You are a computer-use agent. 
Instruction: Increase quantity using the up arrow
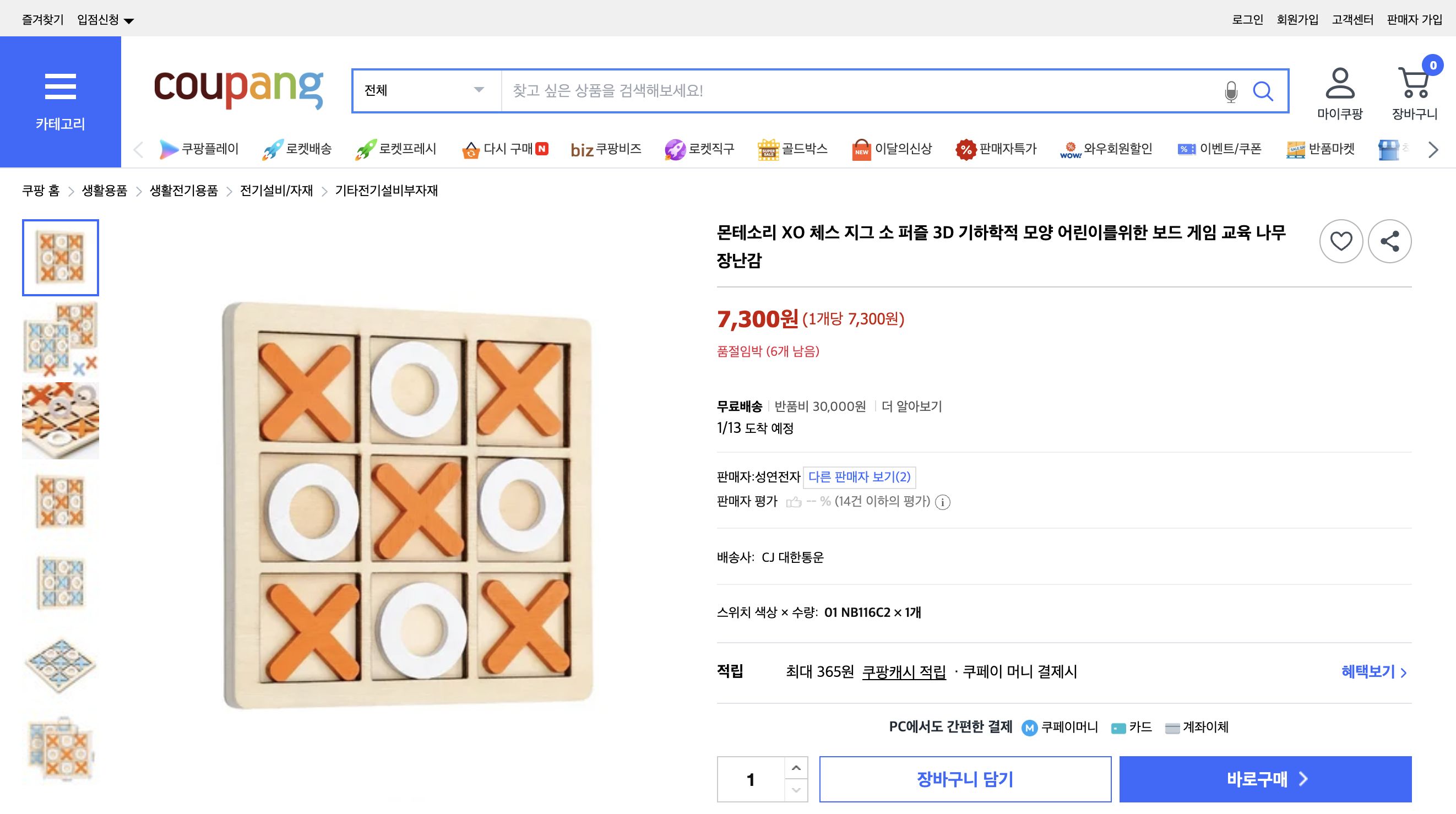(796, 768)
